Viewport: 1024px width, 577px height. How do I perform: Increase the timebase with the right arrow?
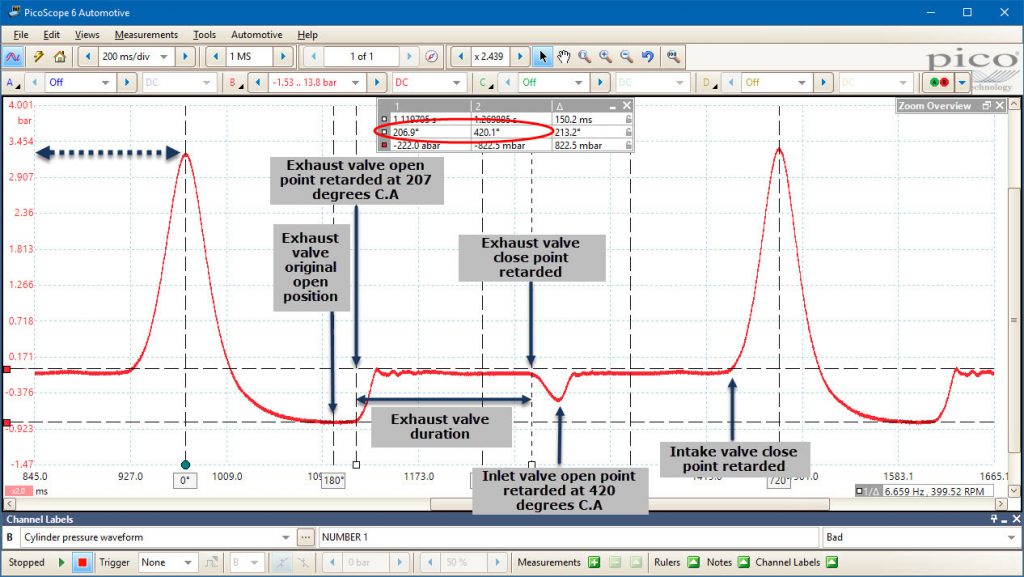185,57
